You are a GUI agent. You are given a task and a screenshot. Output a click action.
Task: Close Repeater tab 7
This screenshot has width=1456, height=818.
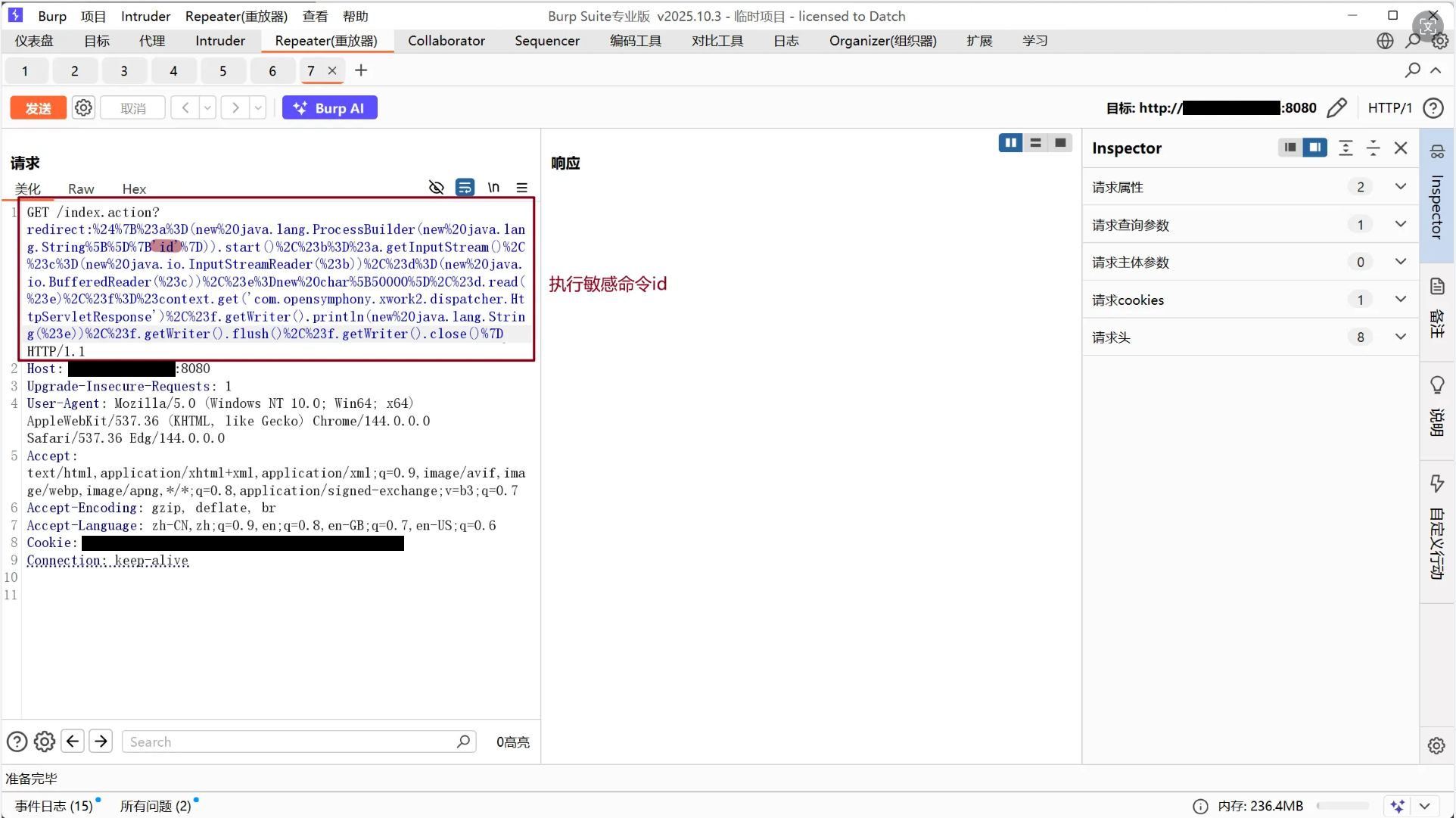click(332, 70)
